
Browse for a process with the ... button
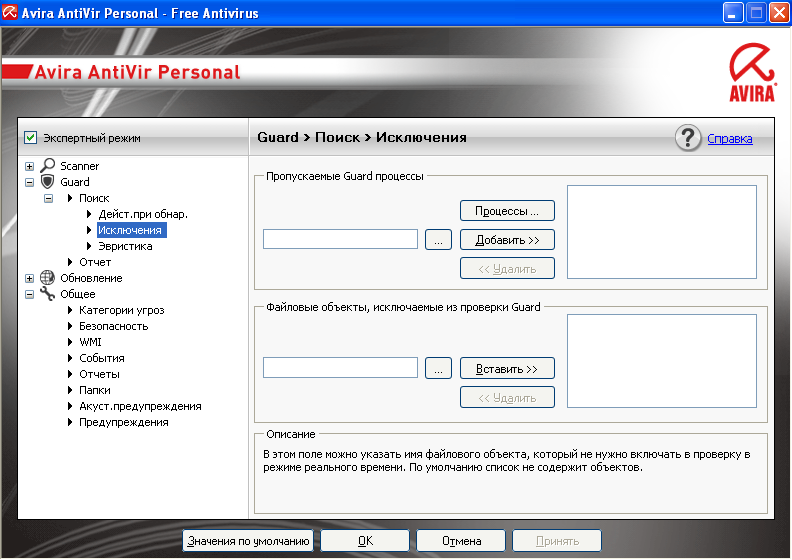438,239
